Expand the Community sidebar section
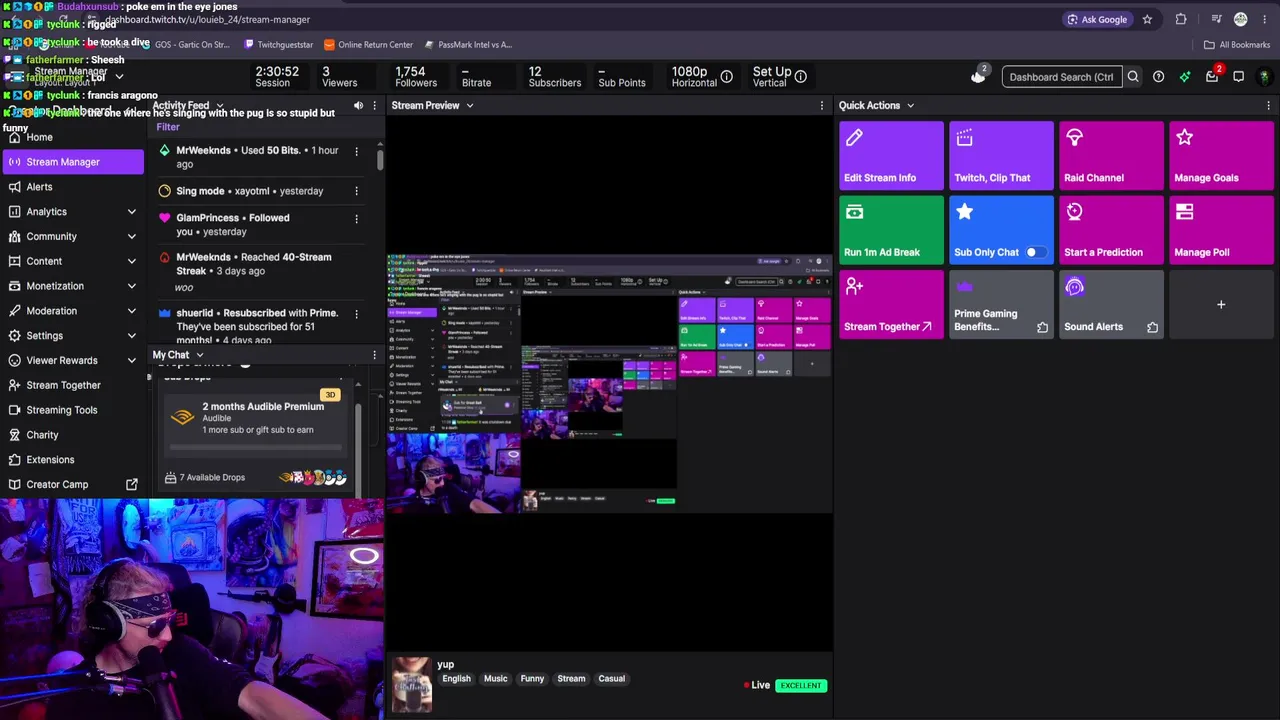This screenshot has width=1280, height=720. (131, 237)
